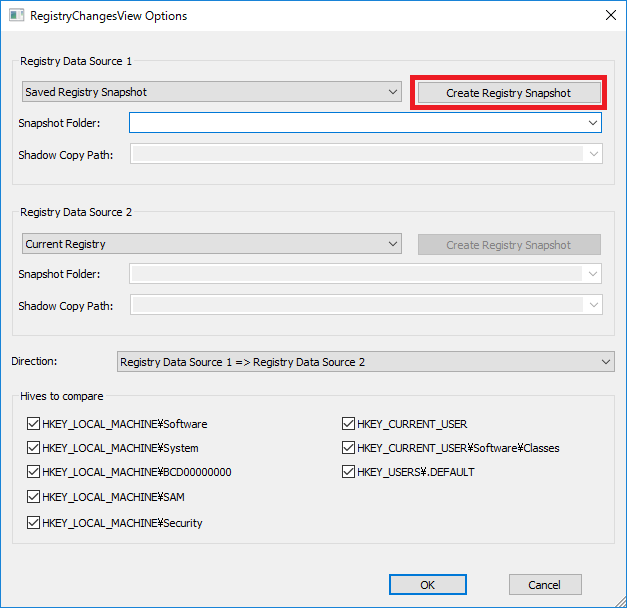The image size is (627, 608).
Task: Click the Cancel button
Action: click(545, 585)
